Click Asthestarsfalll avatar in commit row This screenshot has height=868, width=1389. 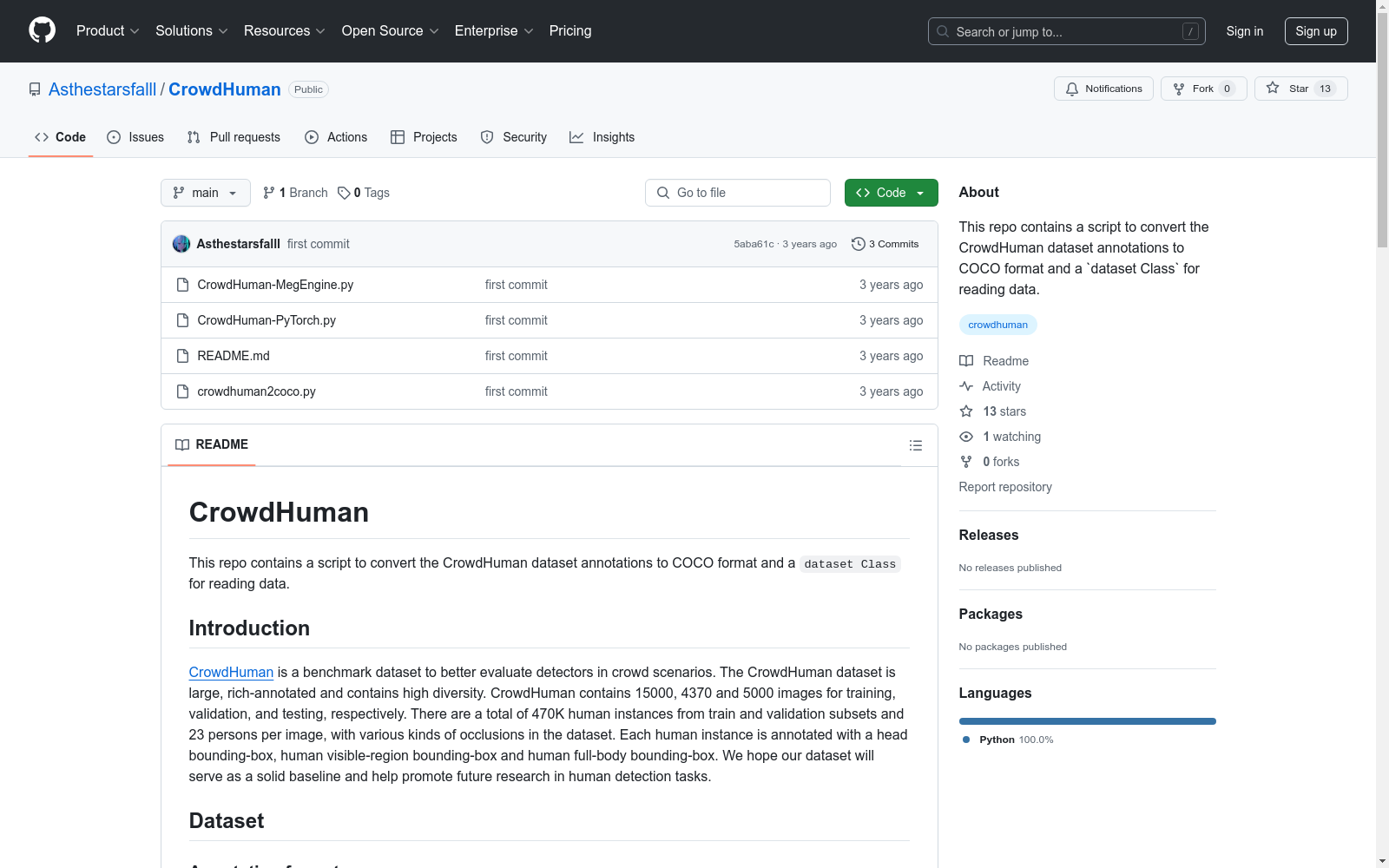point(181,244)
